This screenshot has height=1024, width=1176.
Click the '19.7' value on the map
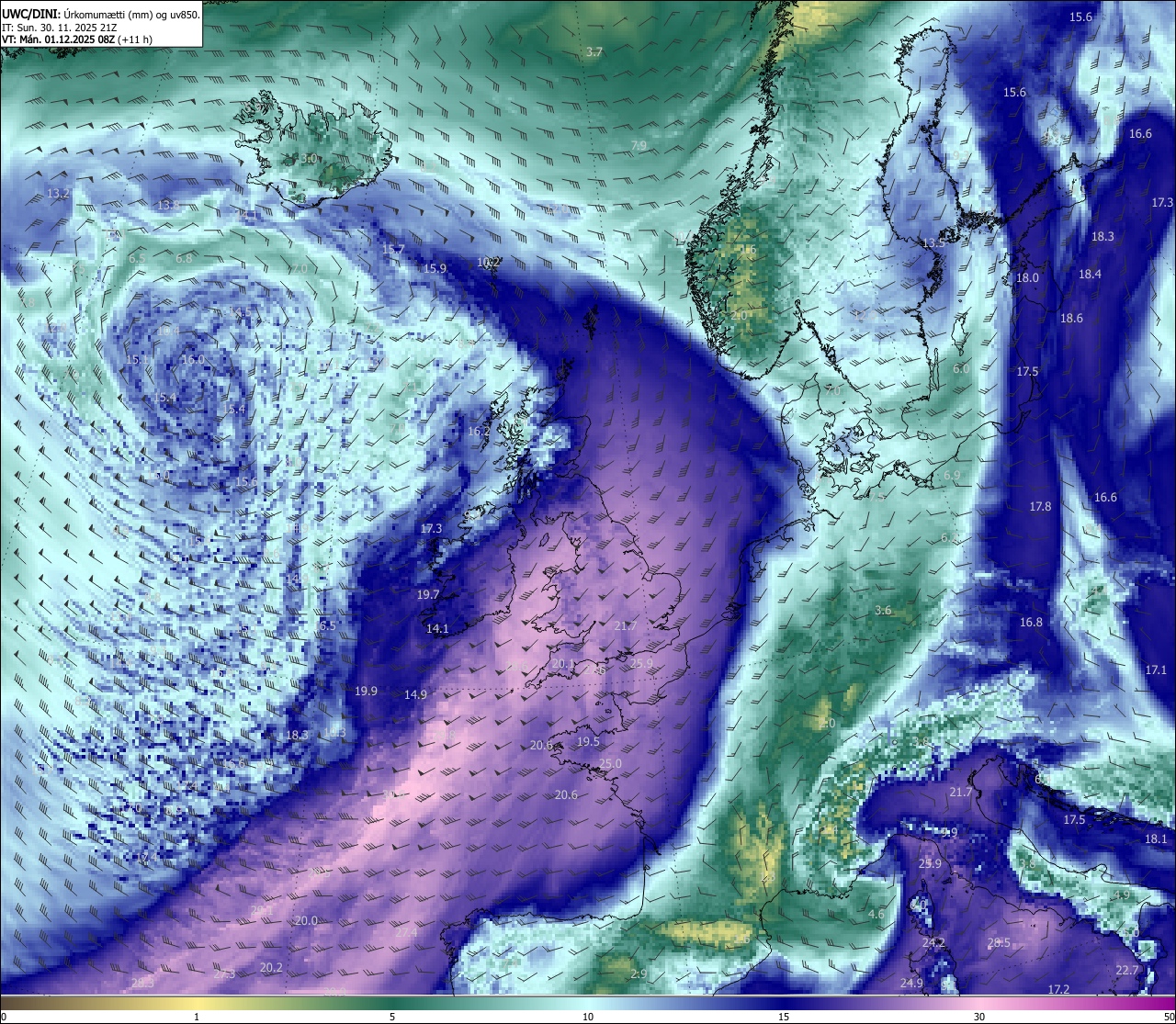(428, 595)
